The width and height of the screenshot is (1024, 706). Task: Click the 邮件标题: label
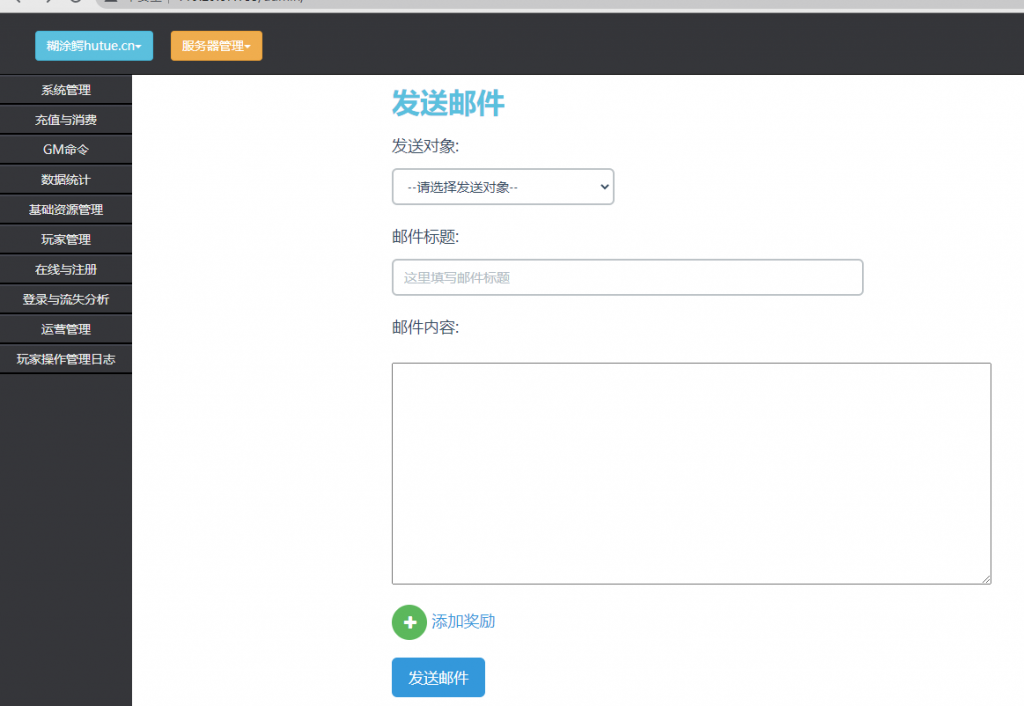click(x=425, y=236)
